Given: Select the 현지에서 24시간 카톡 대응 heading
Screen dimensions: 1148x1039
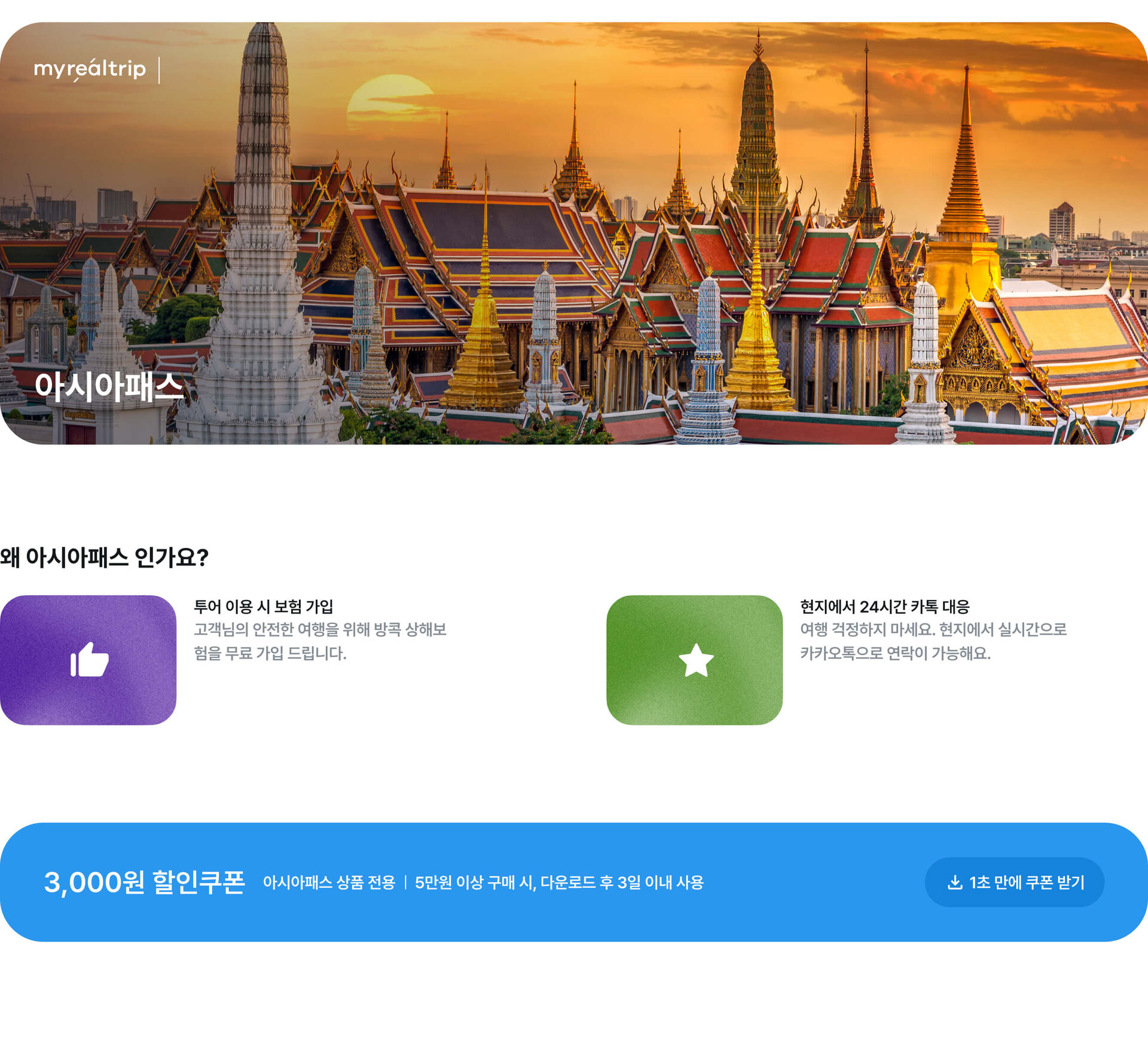Looking at the screenshot, I should point(884,607).
